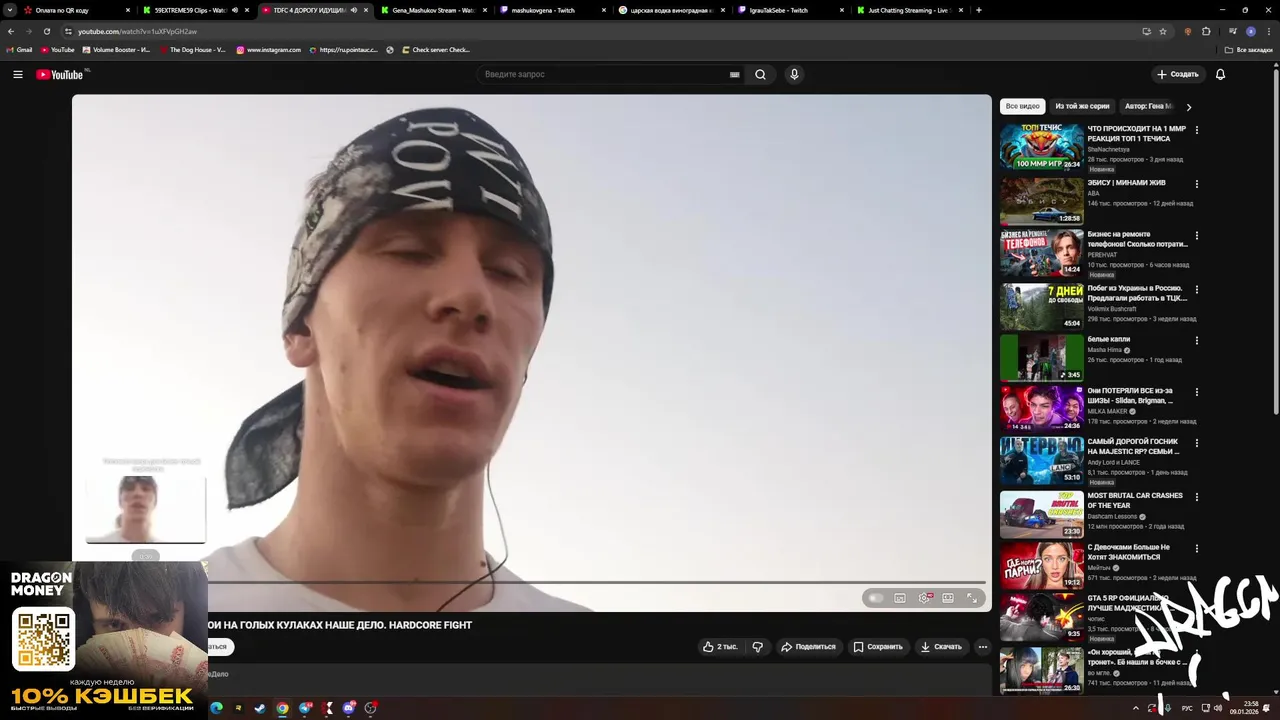Screen dimensions: 1280x720
Task: Click the 'Поделиться' share button
Action: pos(808,647)
